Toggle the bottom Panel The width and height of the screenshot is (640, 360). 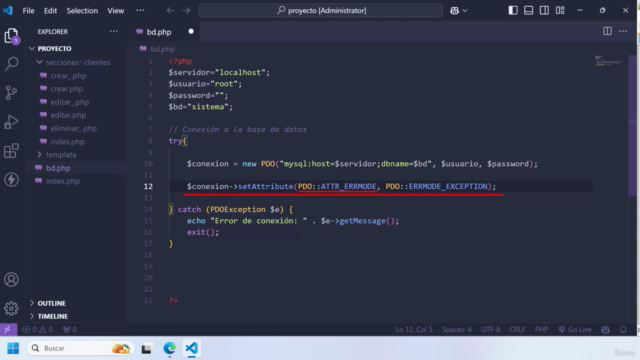click(529, 10)
